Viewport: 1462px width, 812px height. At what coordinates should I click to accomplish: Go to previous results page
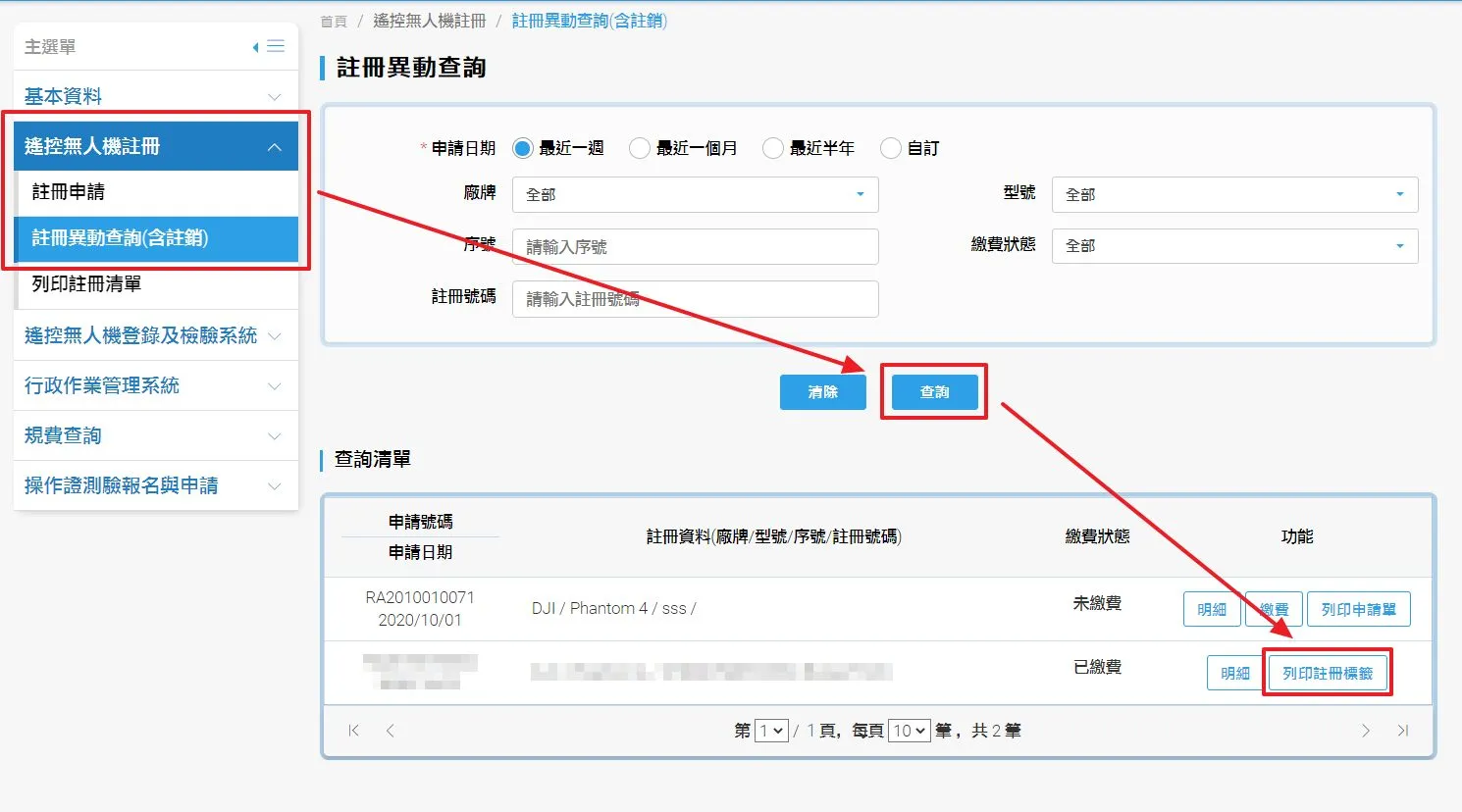[391, 731]
